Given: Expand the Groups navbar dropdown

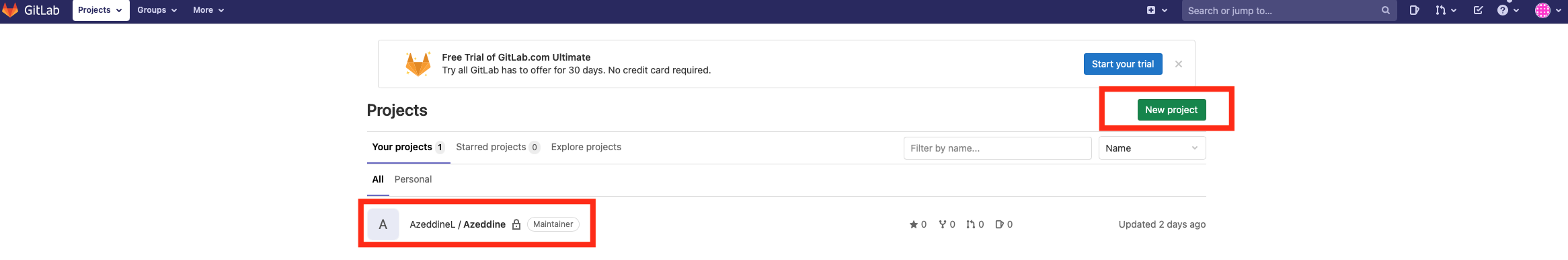Looking at the screenshot, I should [x=157, y=10].
